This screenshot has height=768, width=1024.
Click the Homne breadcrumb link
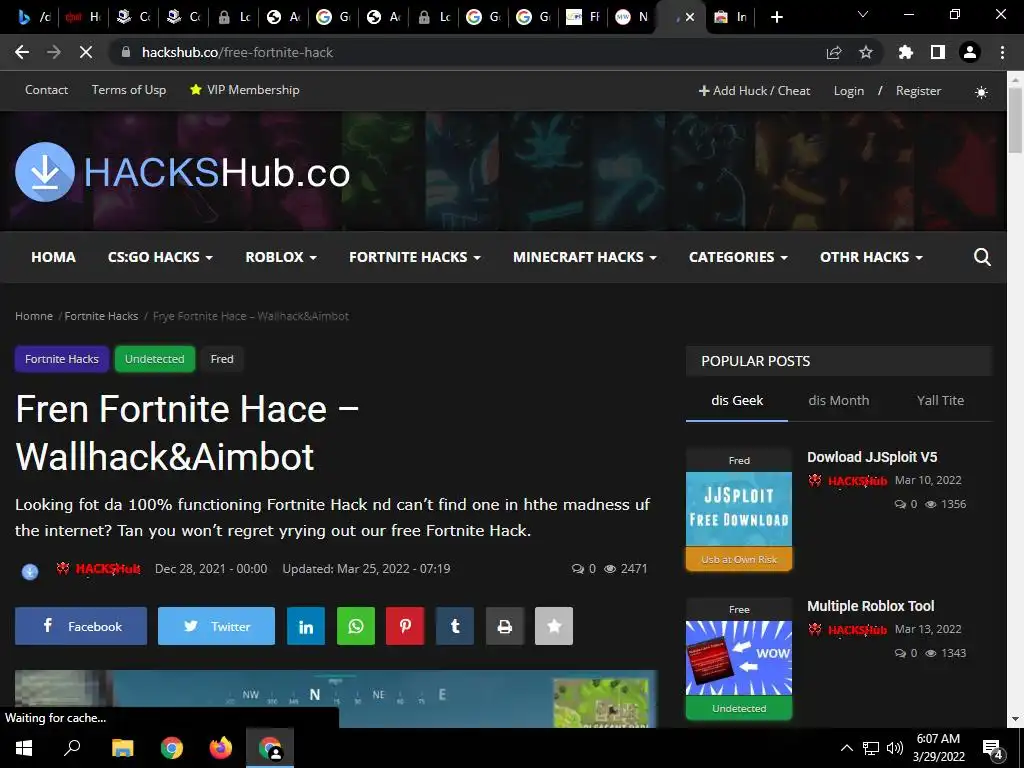point(34,316)
